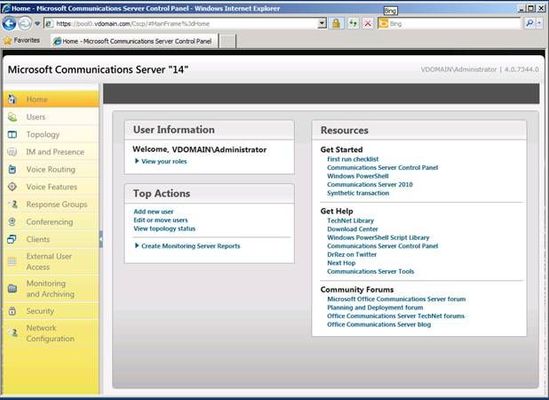Open Windows PowerShell link under Get Started

[x=358, y=176]
